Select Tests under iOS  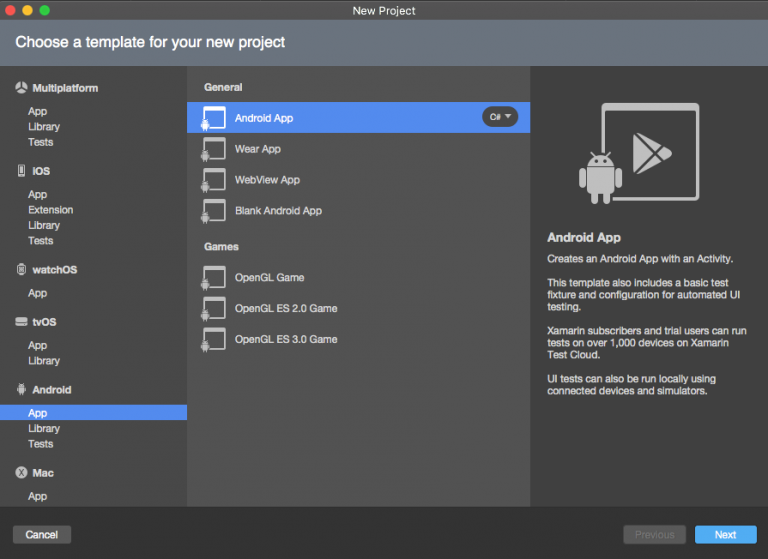[41, 241]
